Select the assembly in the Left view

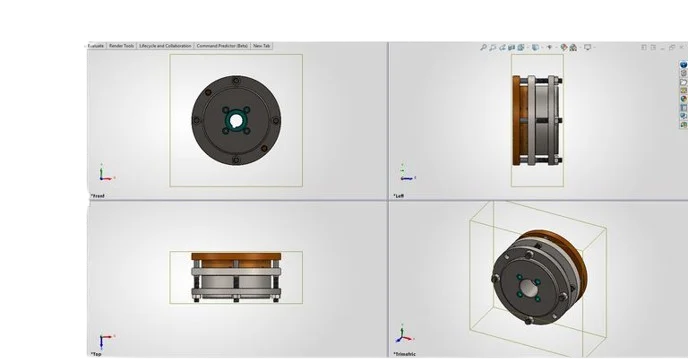click(538, 121)
